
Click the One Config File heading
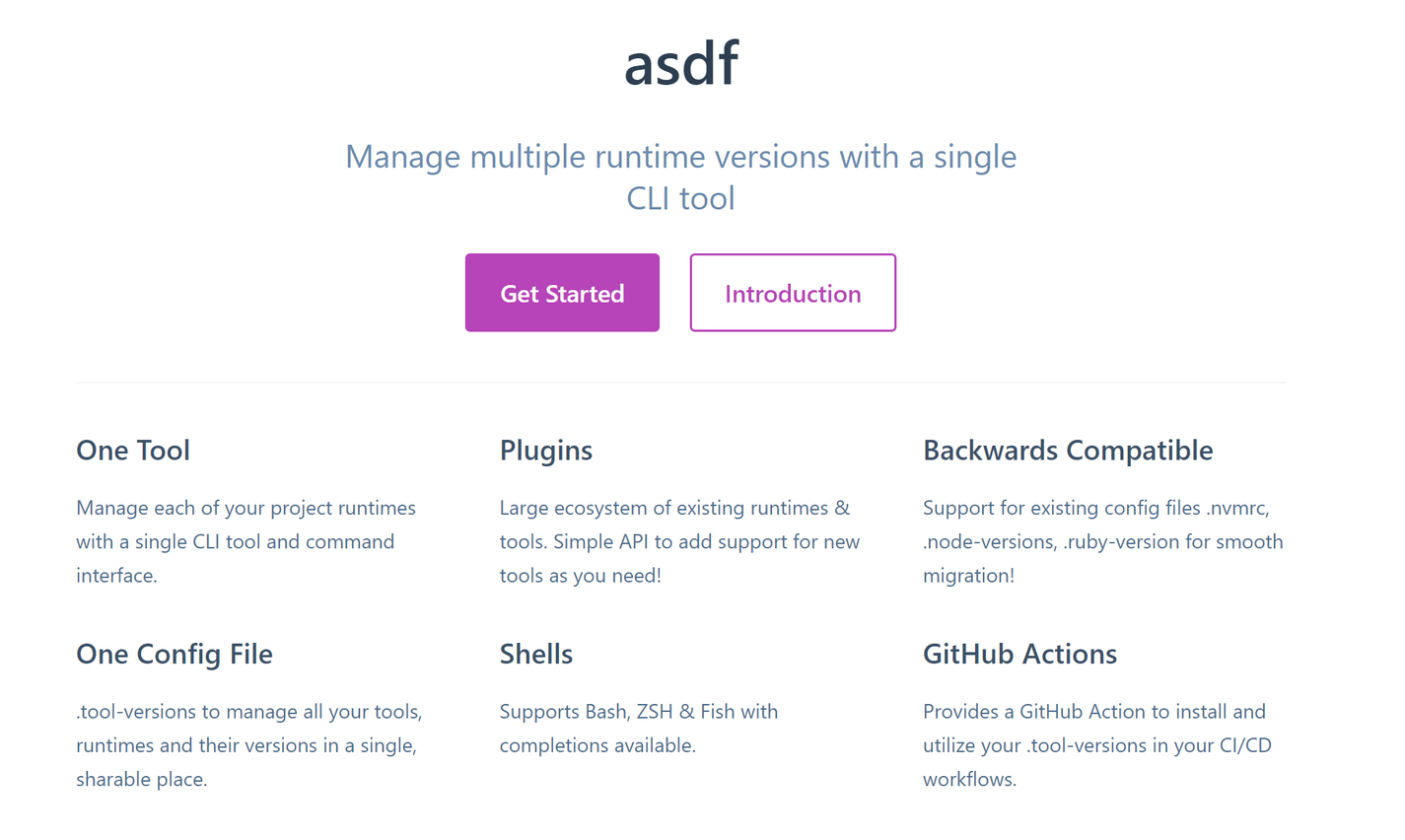pos(175,654)
